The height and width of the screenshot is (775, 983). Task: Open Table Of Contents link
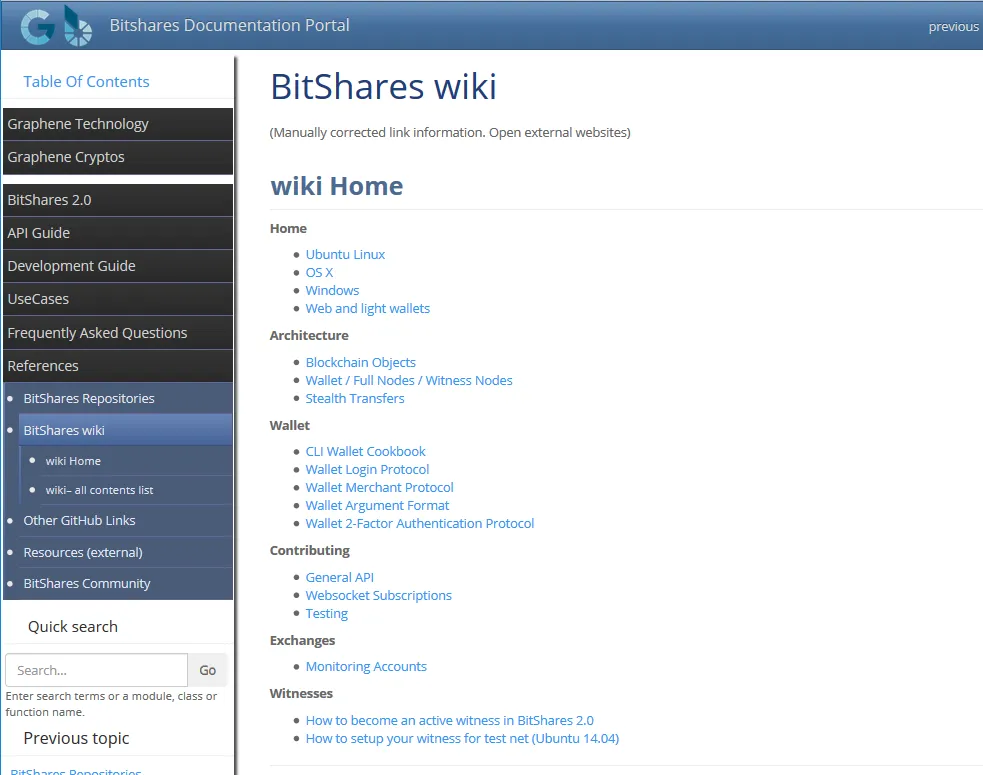(87, 82)
